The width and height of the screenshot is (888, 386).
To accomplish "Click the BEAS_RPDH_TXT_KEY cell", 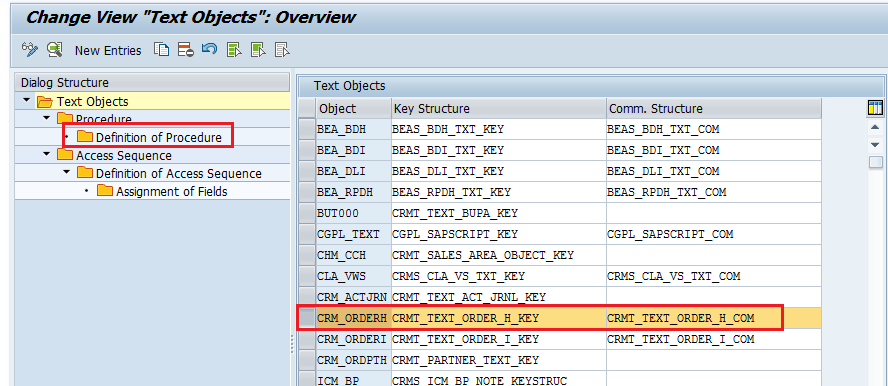I will 498,192.
